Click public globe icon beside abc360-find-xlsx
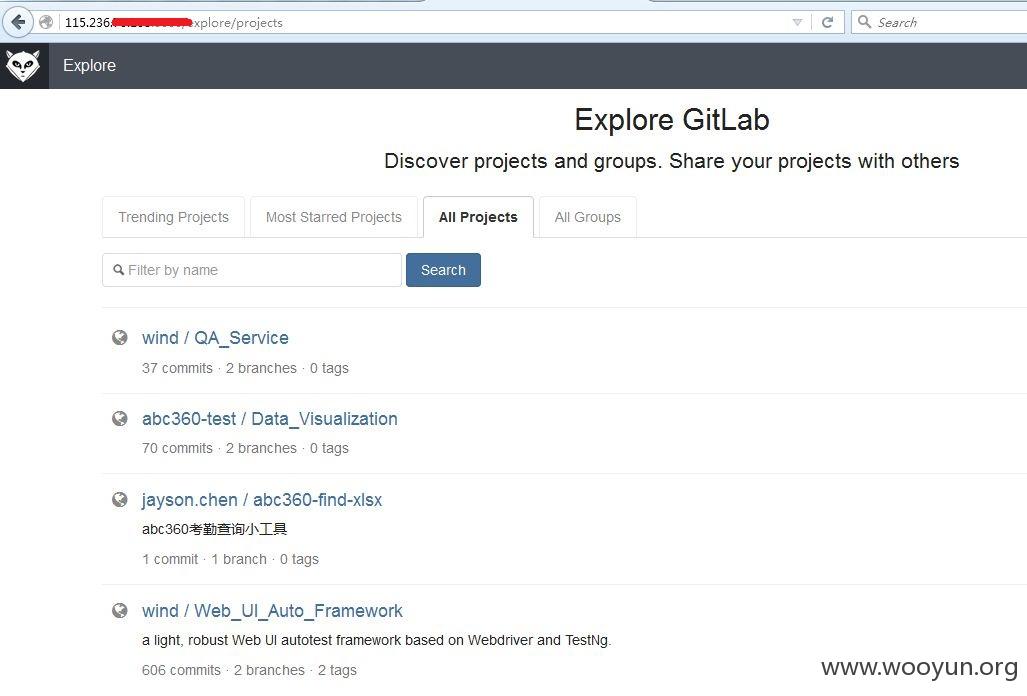1027x696 pixels. (120, 500)
